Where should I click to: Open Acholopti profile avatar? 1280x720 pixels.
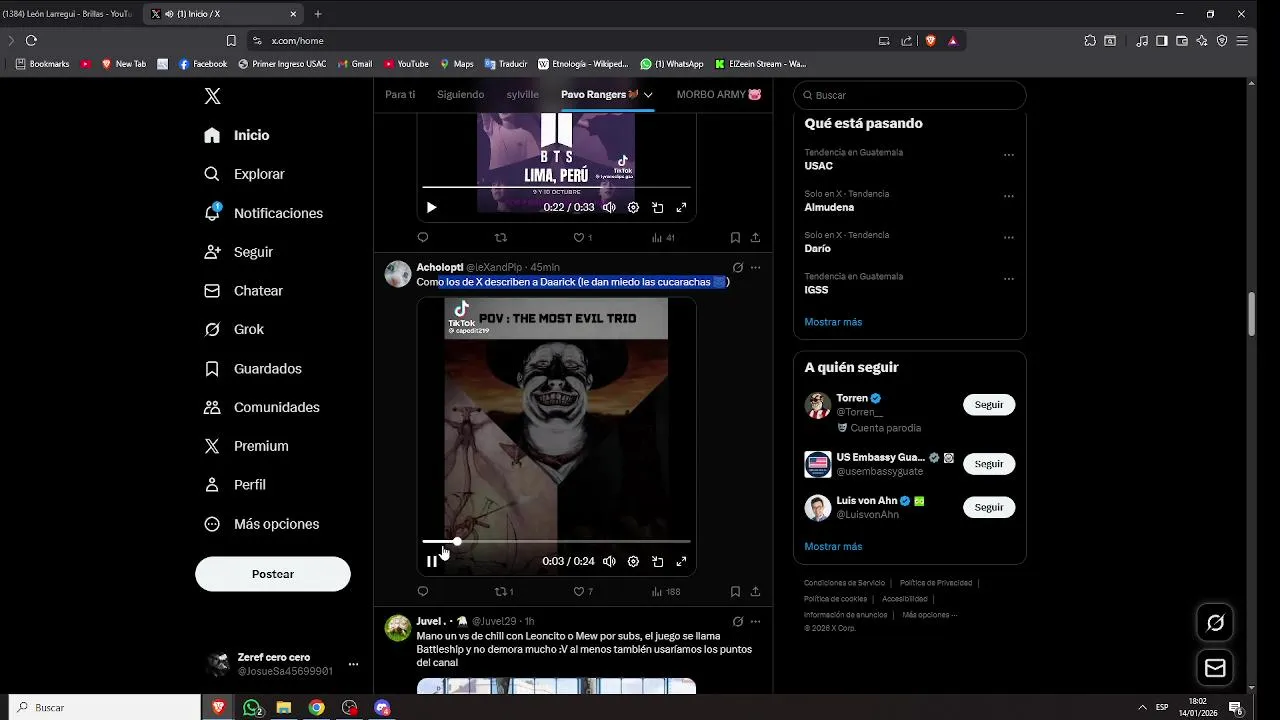point(398,274)
